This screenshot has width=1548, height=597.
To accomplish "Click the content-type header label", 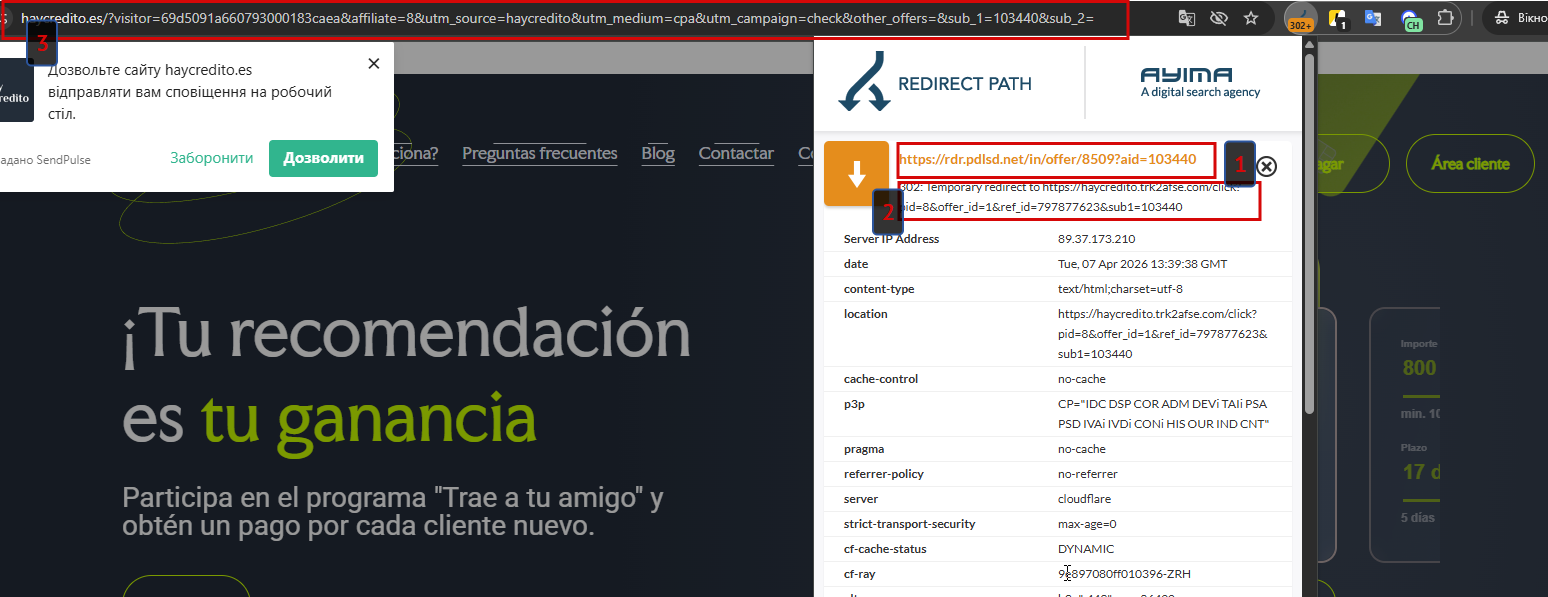I will pos(879,289).
